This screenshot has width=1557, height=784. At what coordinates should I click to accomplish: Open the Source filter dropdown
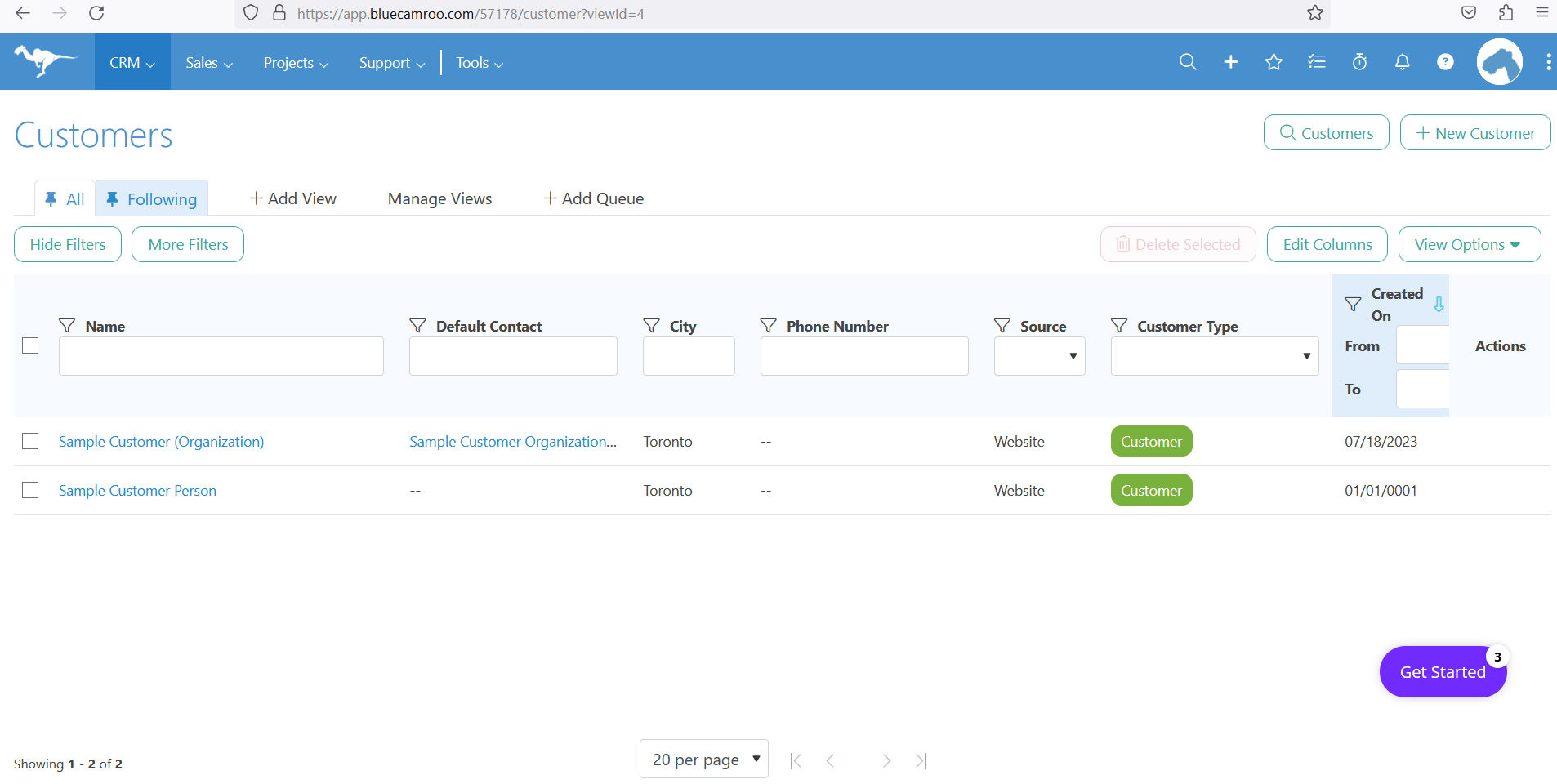click(1039, 356)
